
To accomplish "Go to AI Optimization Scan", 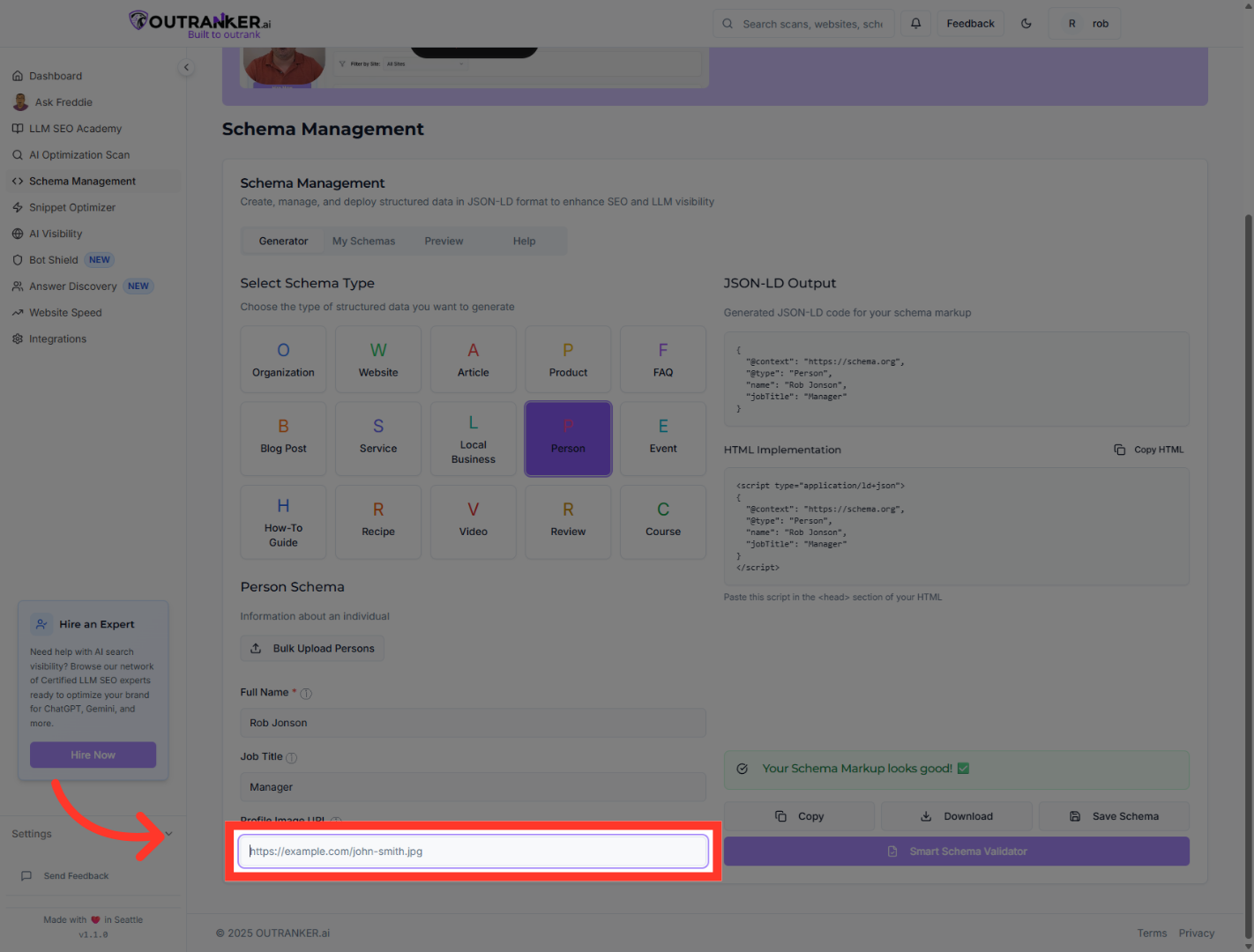I will tap(79, 155).
